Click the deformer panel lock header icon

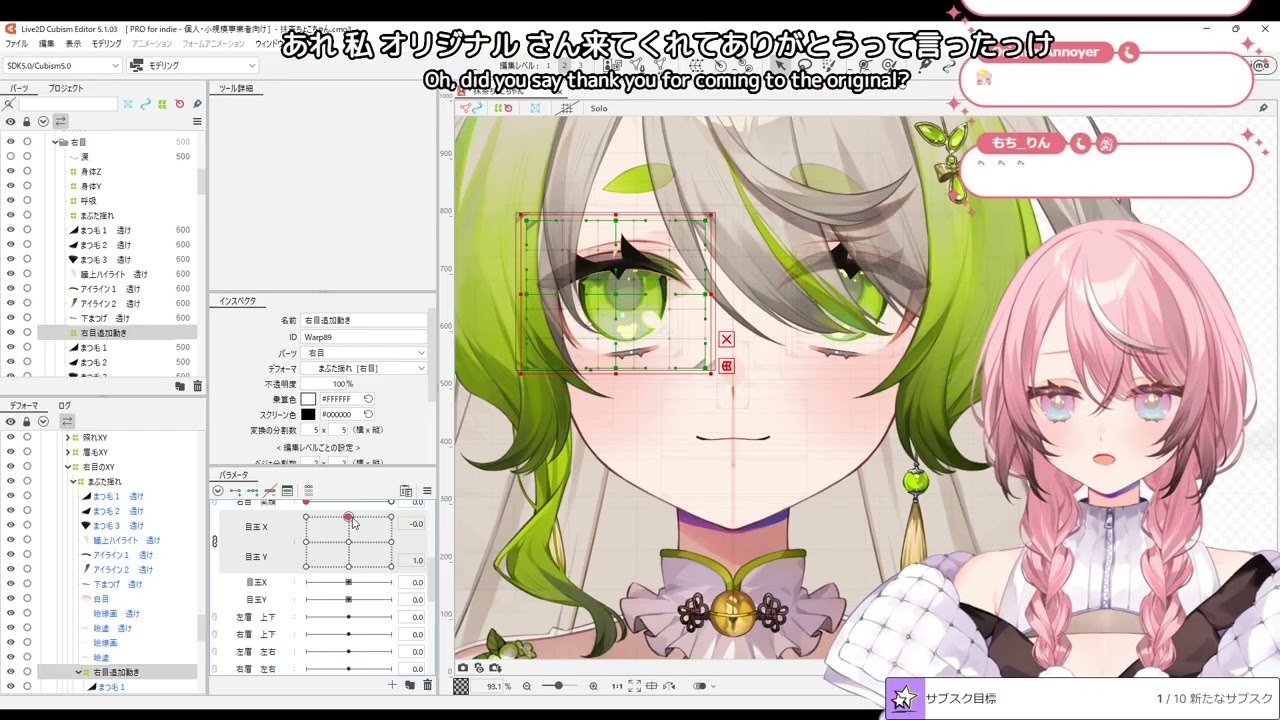click(27, 422)
